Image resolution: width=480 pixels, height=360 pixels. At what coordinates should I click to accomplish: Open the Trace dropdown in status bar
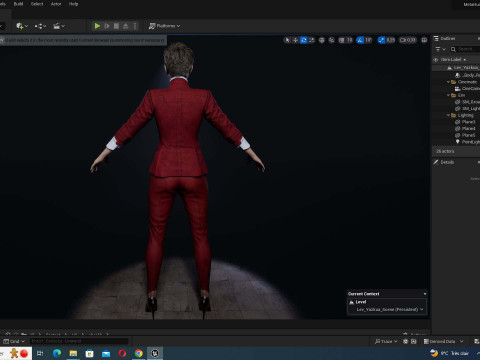(386, 341)
